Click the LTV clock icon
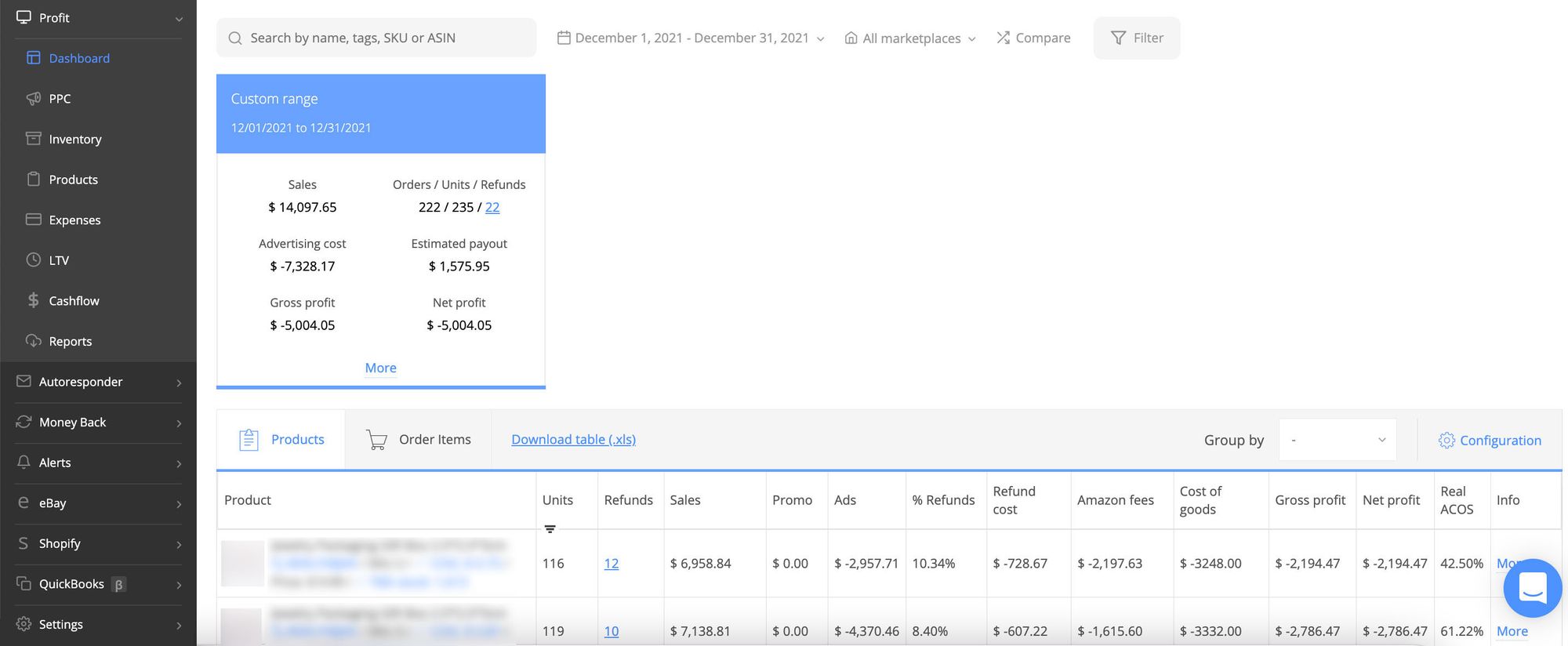Image resolution: width=1568 pixels, height=646 pixels. (33, 260)
